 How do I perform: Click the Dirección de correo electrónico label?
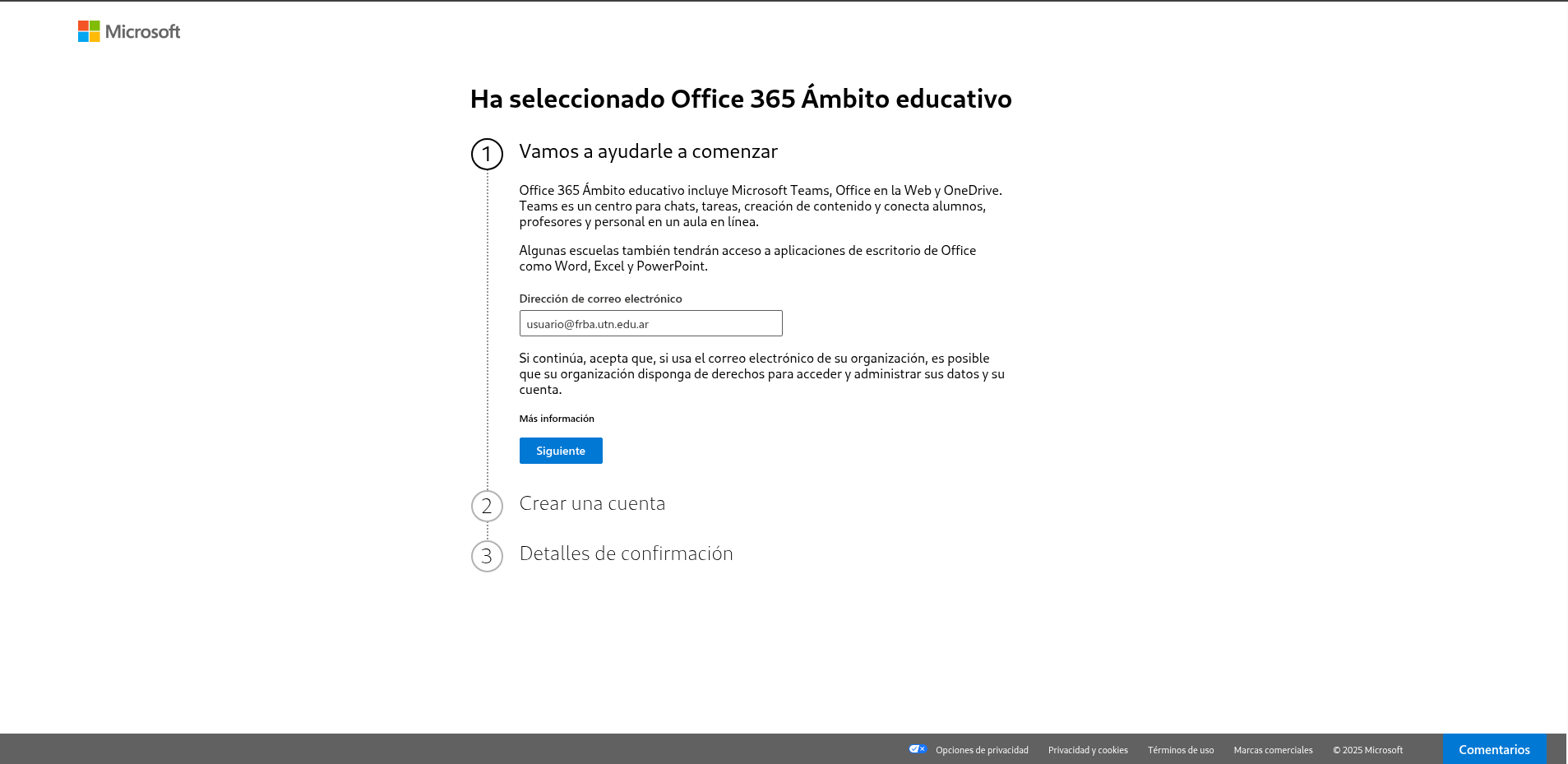click(600, 299)
